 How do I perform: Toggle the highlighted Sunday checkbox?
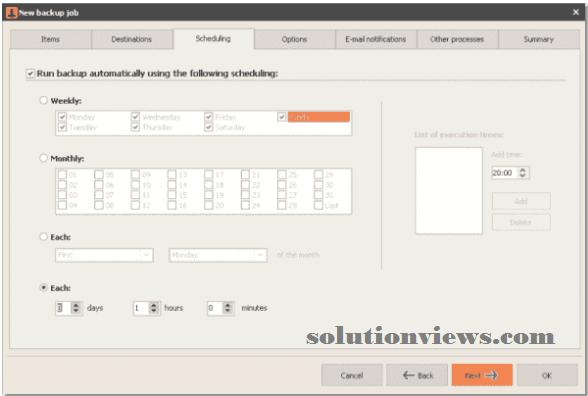[282, 117]
